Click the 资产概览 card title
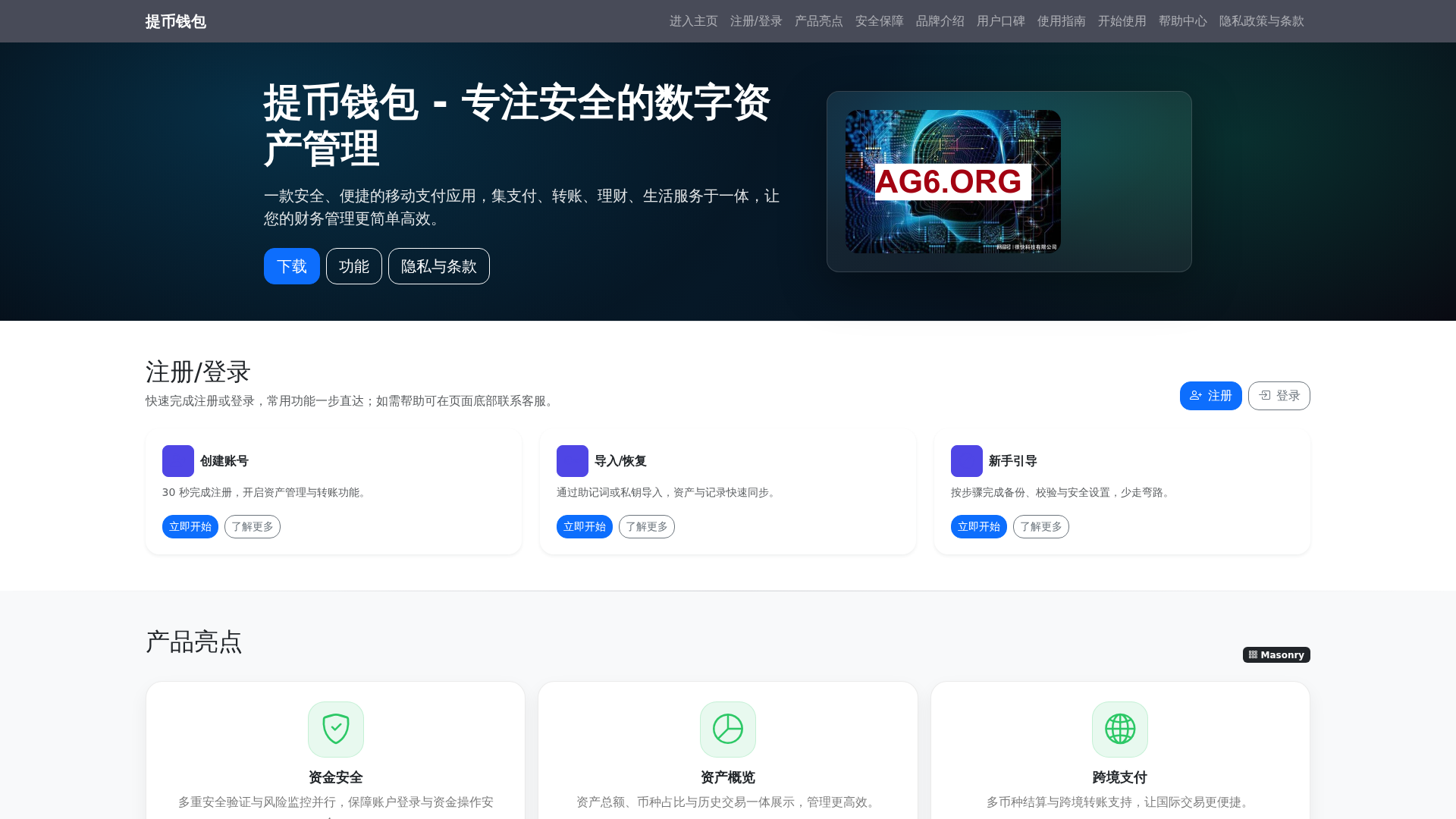The image size is (1456, 819). coord(728,777)
